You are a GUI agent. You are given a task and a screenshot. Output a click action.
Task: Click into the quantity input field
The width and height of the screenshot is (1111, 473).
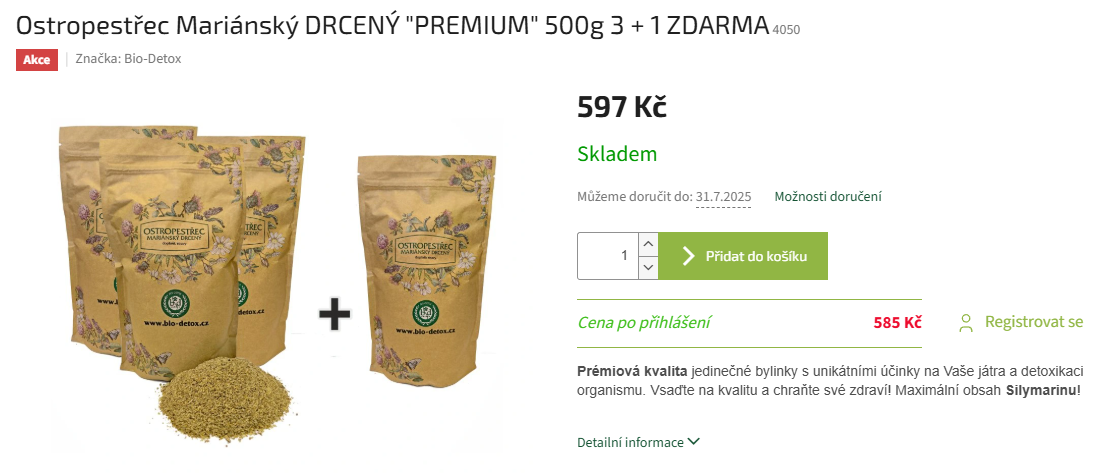[x=608, y=256]
